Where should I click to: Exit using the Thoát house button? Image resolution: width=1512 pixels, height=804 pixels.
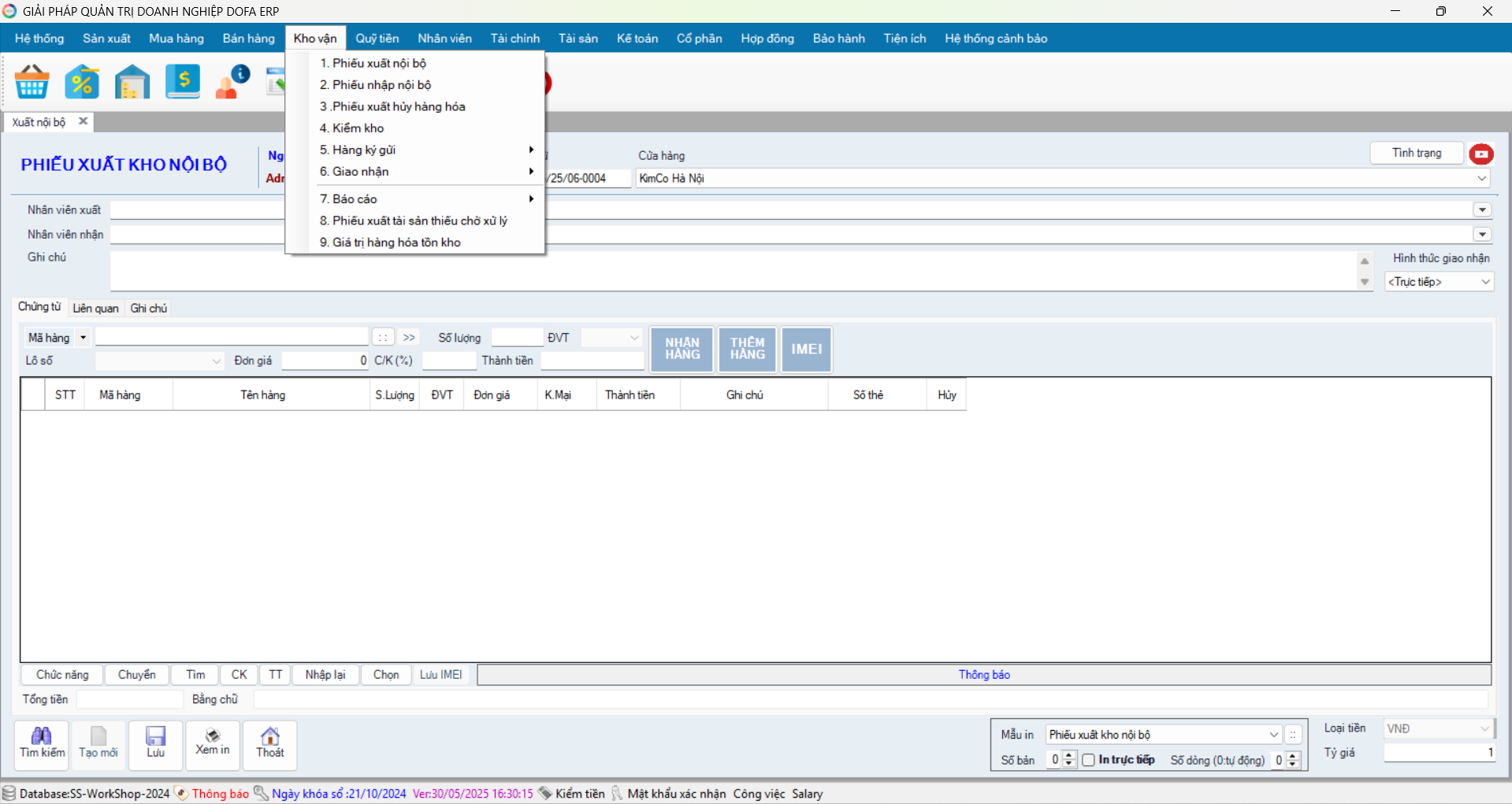pyautogui.click(x=270, y=744)
